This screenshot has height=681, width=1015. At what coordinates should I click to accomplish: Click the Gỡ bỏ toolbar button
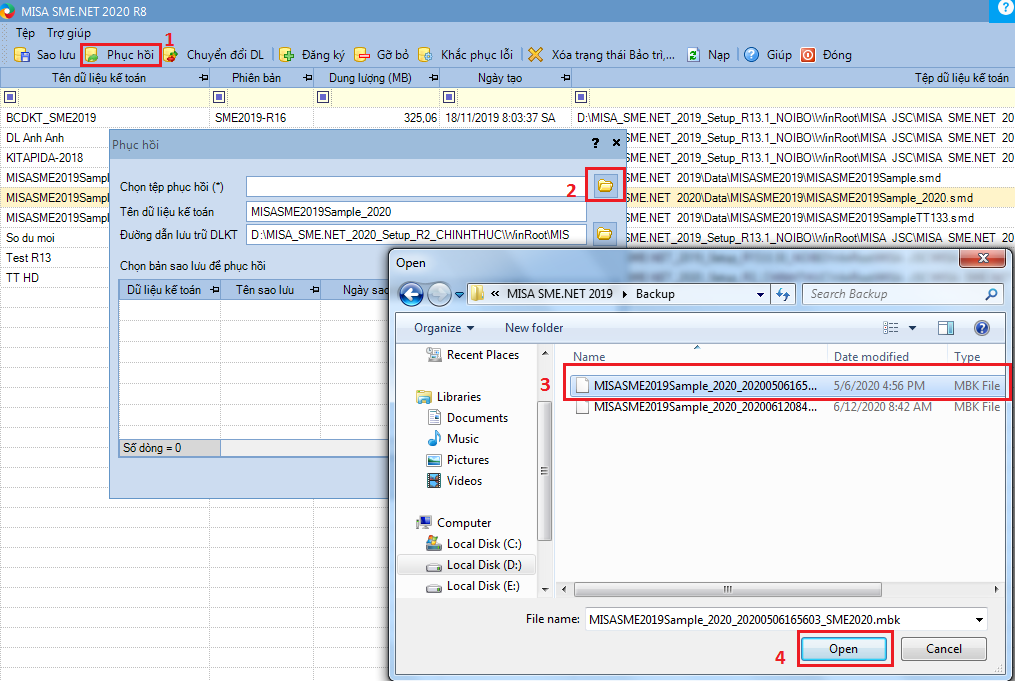coord(382,55)
